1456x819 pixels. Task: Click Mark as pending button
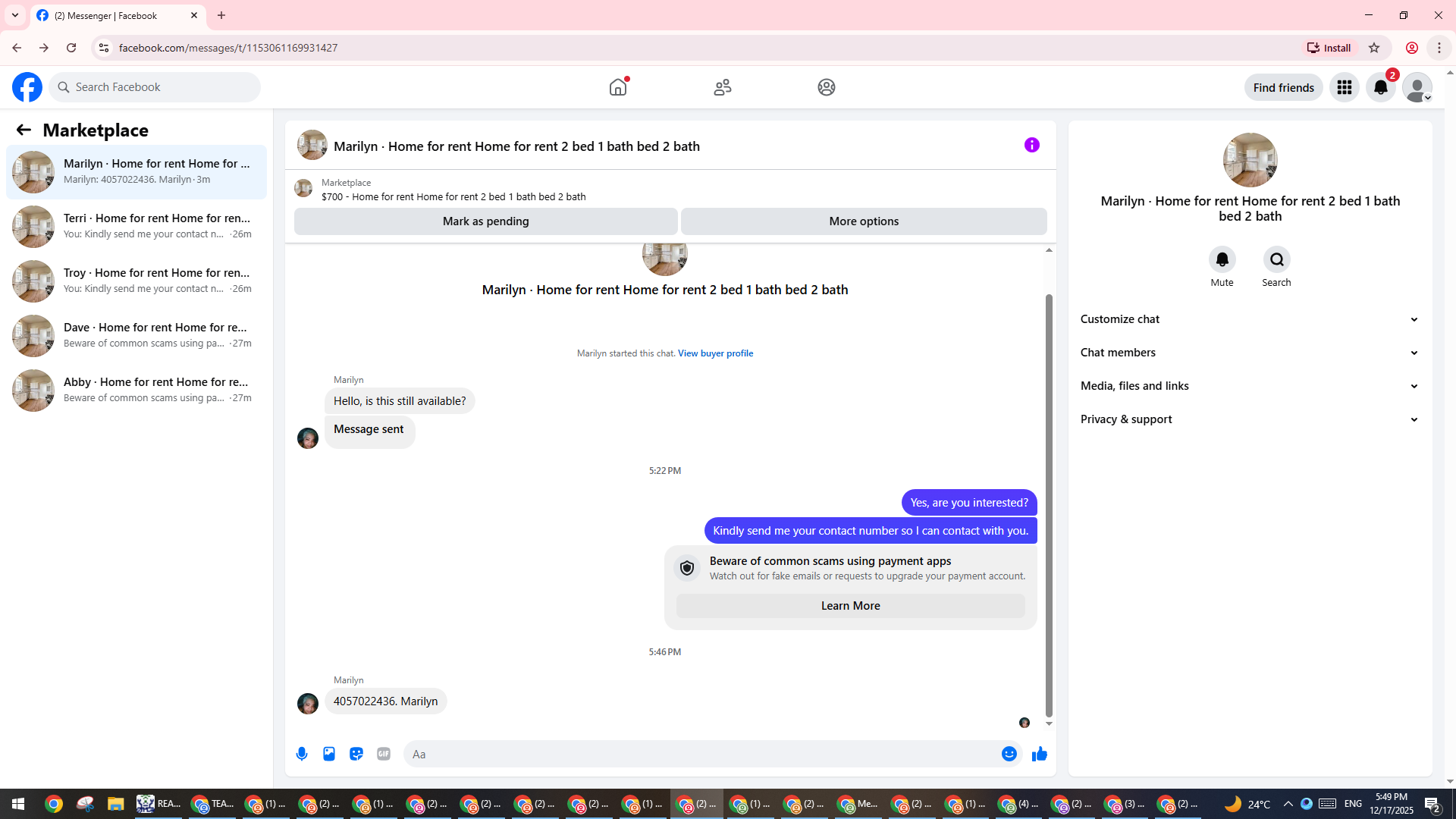click(485, 221)
